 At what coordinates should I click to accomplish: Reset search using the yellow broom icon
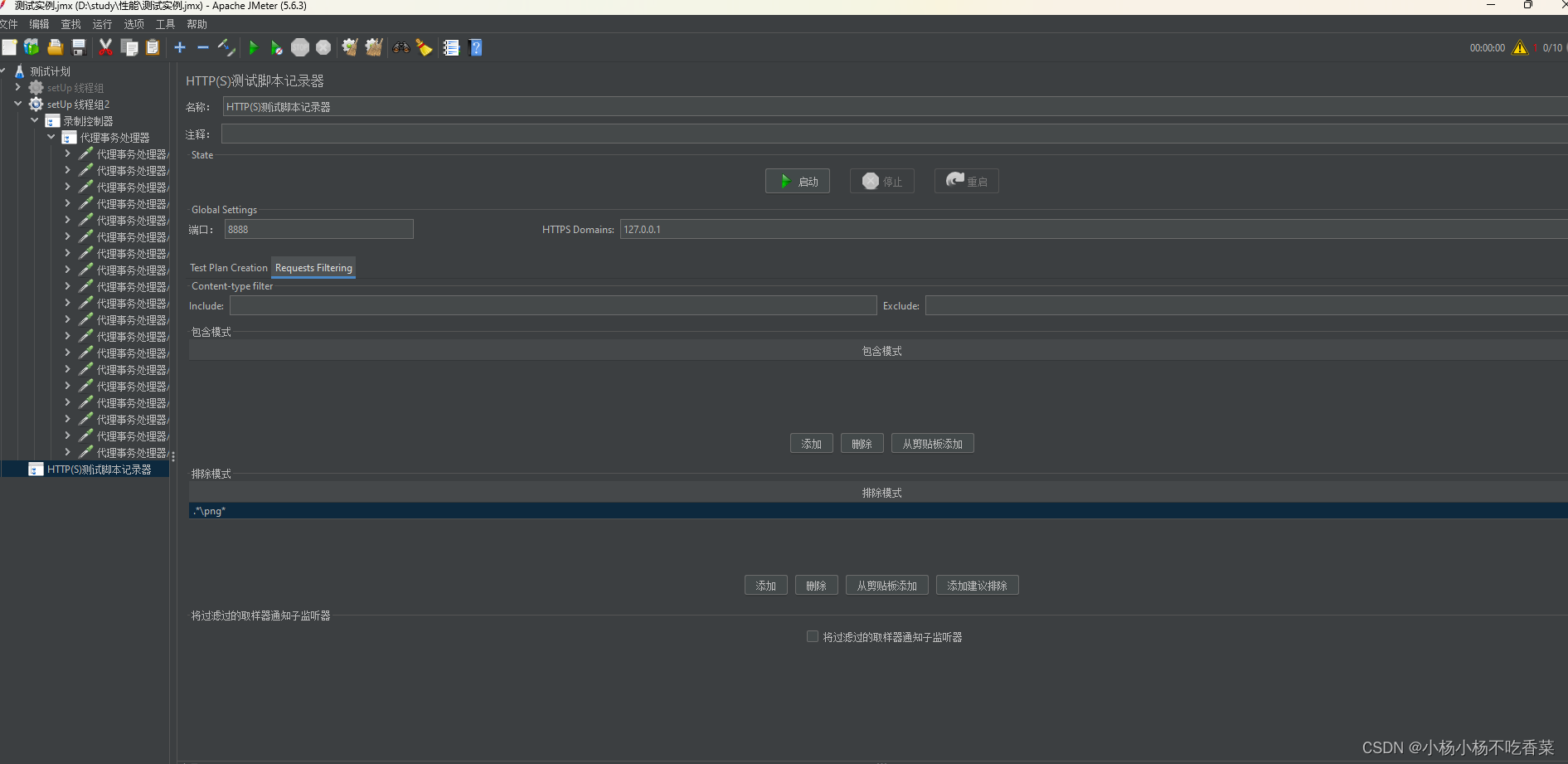(x=425, y=47)
